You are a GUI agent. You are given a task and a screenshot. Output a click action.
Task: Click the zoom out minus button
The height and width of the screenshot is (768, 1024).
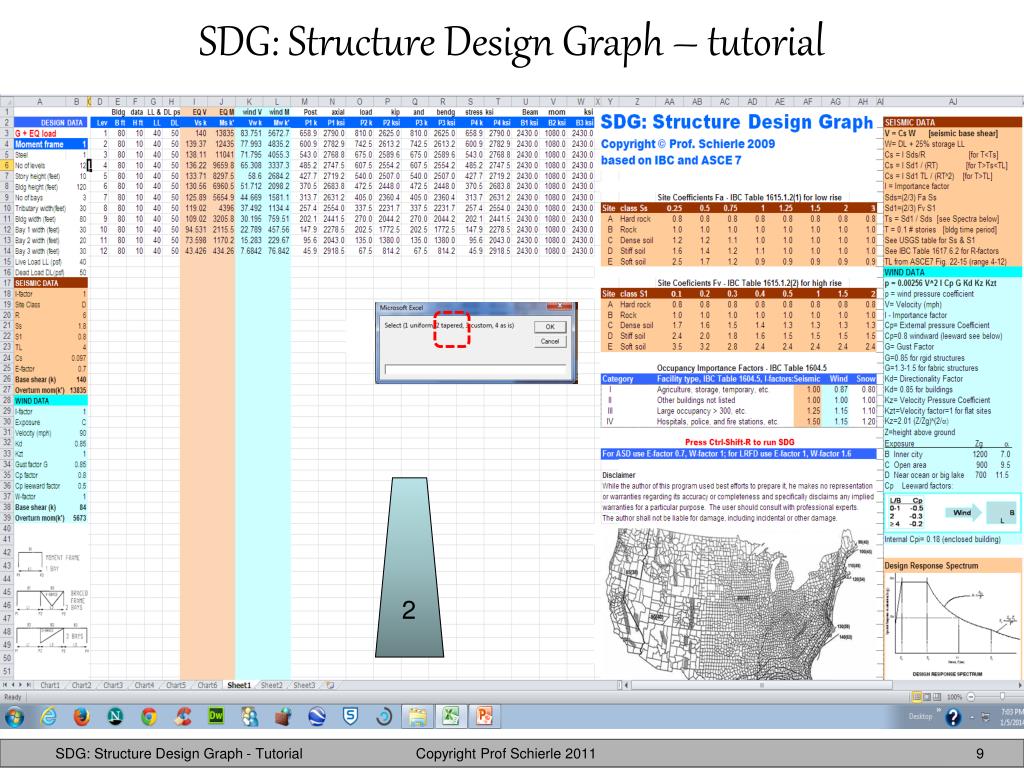click(970, 697)
